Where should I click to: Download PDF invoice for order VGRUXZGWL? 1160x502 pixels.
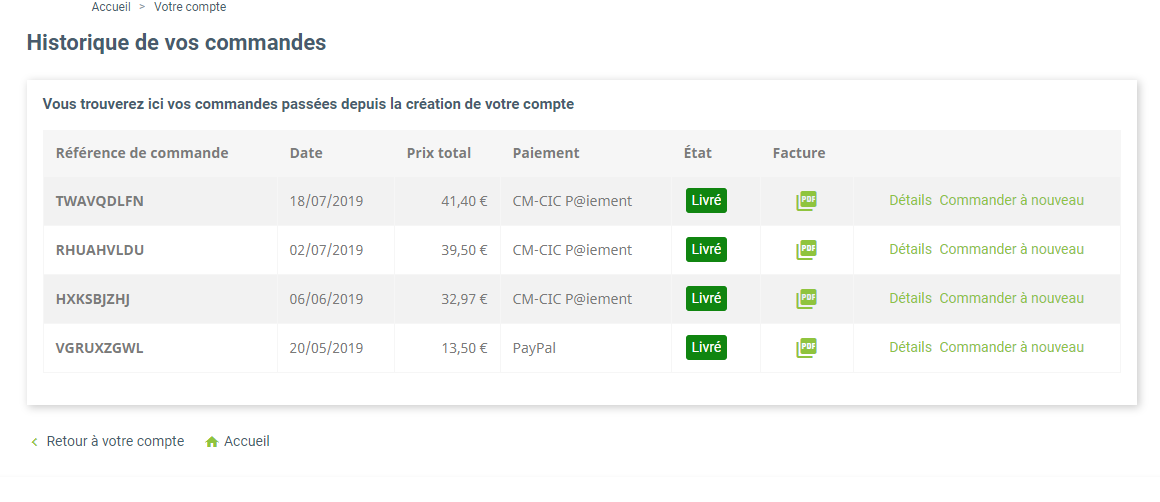coord(806,347)
